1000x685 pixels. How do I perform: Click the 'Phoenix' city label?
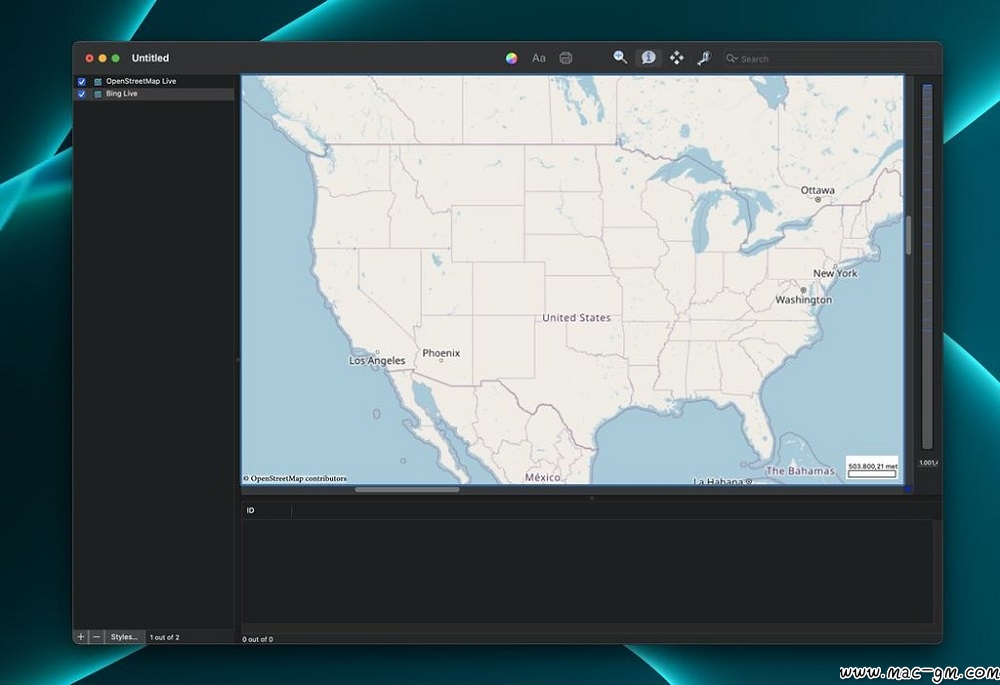tap(441, 353)
